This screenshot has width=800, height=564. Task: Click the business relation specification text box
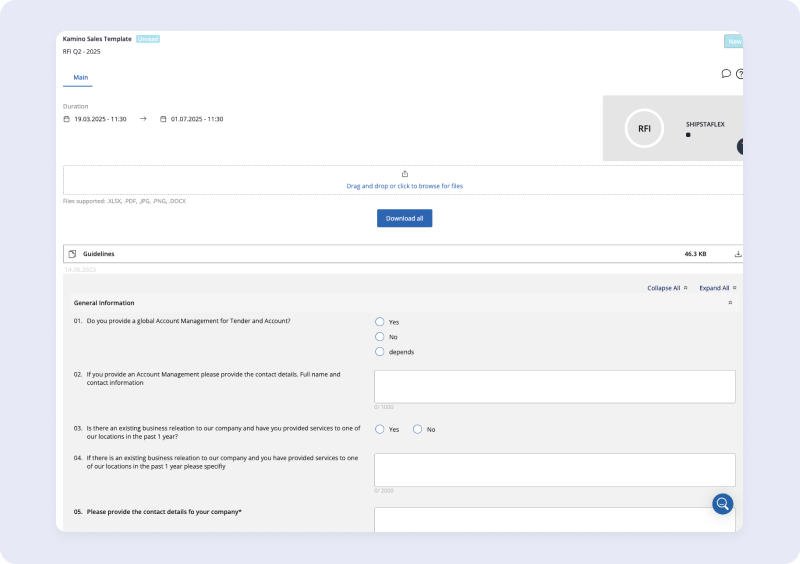click(554, 469)
